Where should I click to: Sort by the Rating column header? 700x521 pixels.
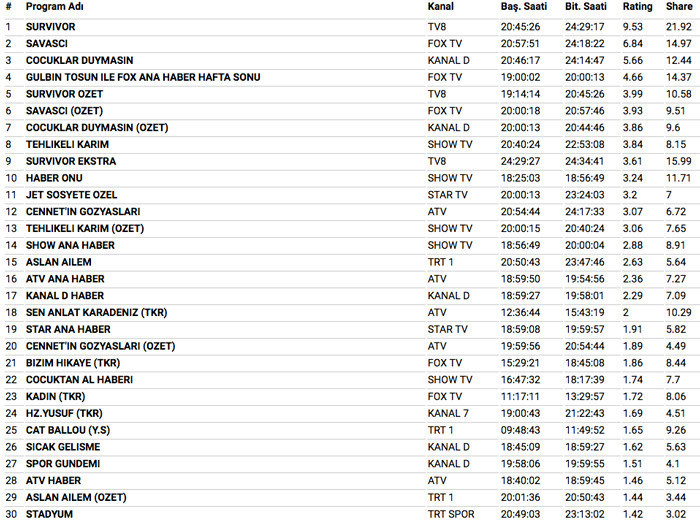(637, 7)
